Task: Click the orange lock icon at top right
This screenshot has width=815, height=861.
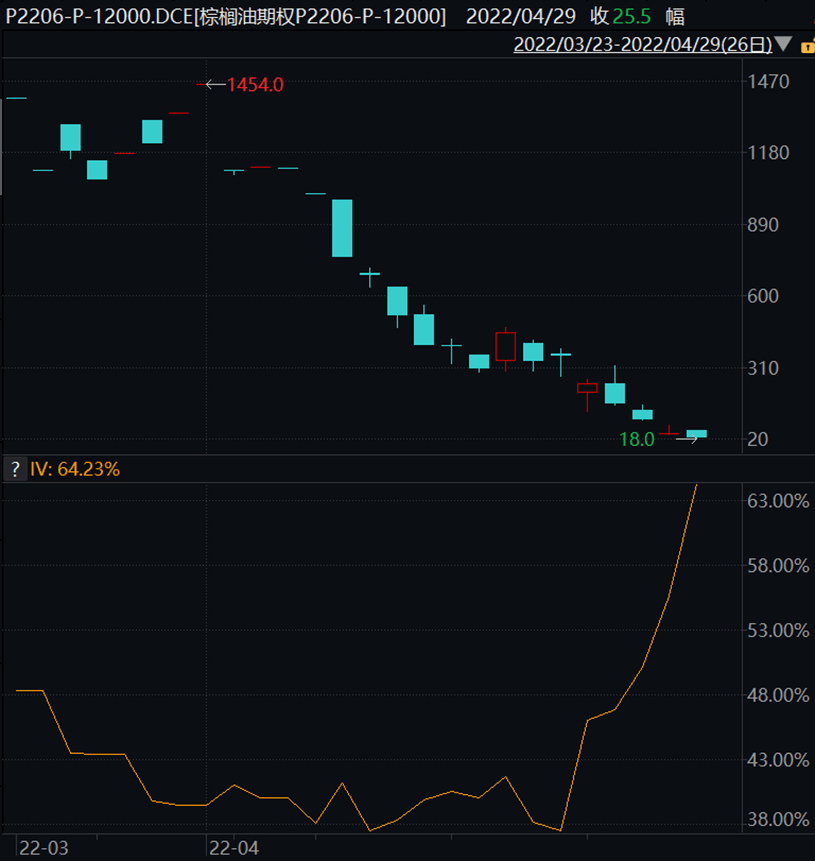Action: 808,46
